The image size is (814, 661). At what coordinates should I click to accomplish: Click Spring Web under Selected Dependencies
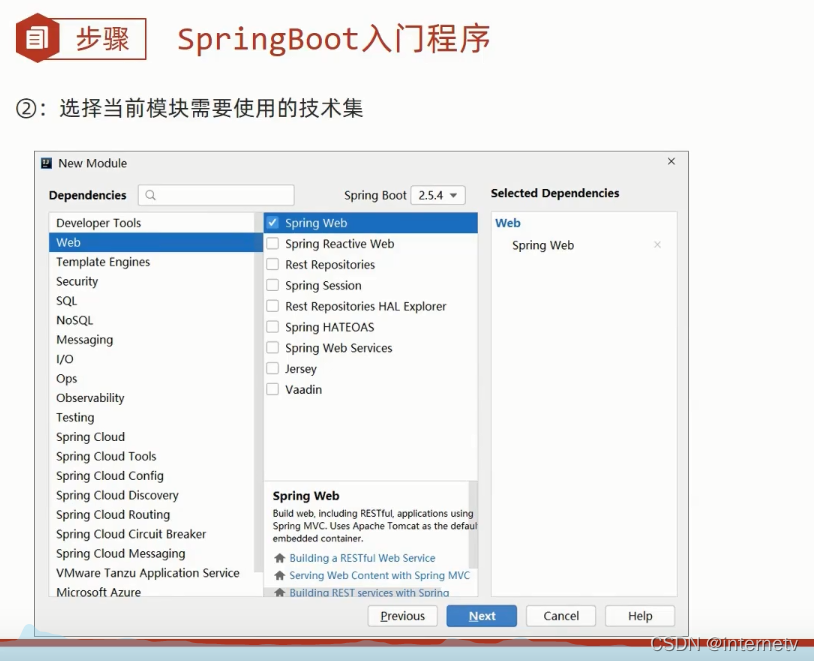tap(543, 245)
